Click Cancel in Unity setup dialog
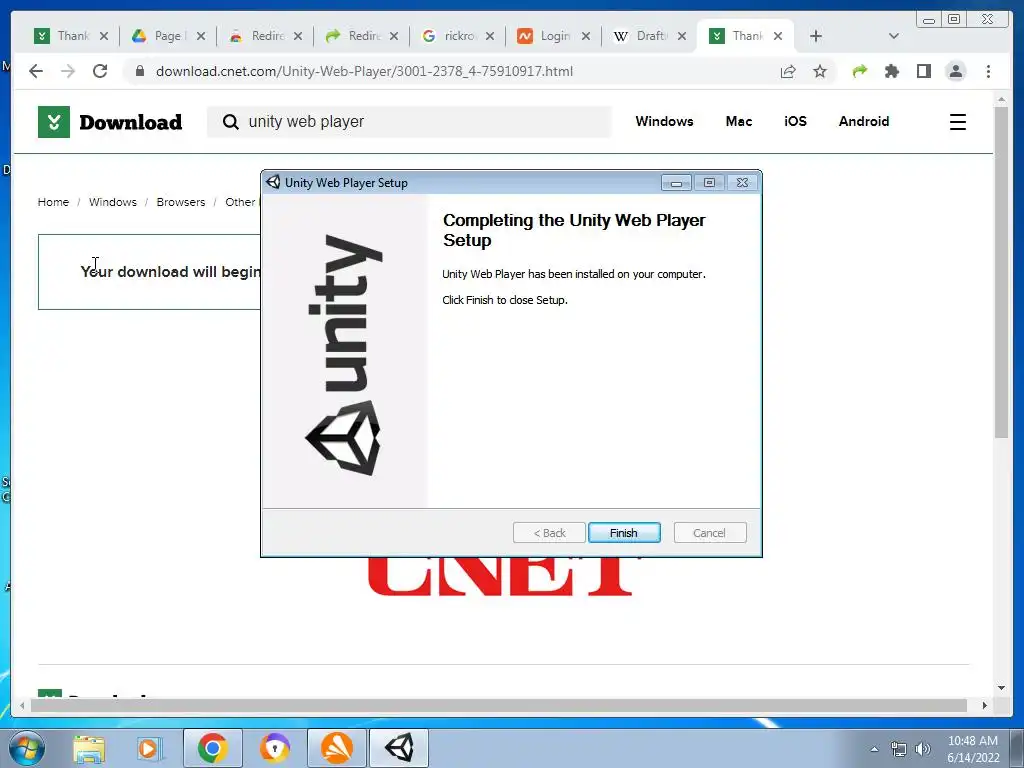 (709, 533)
